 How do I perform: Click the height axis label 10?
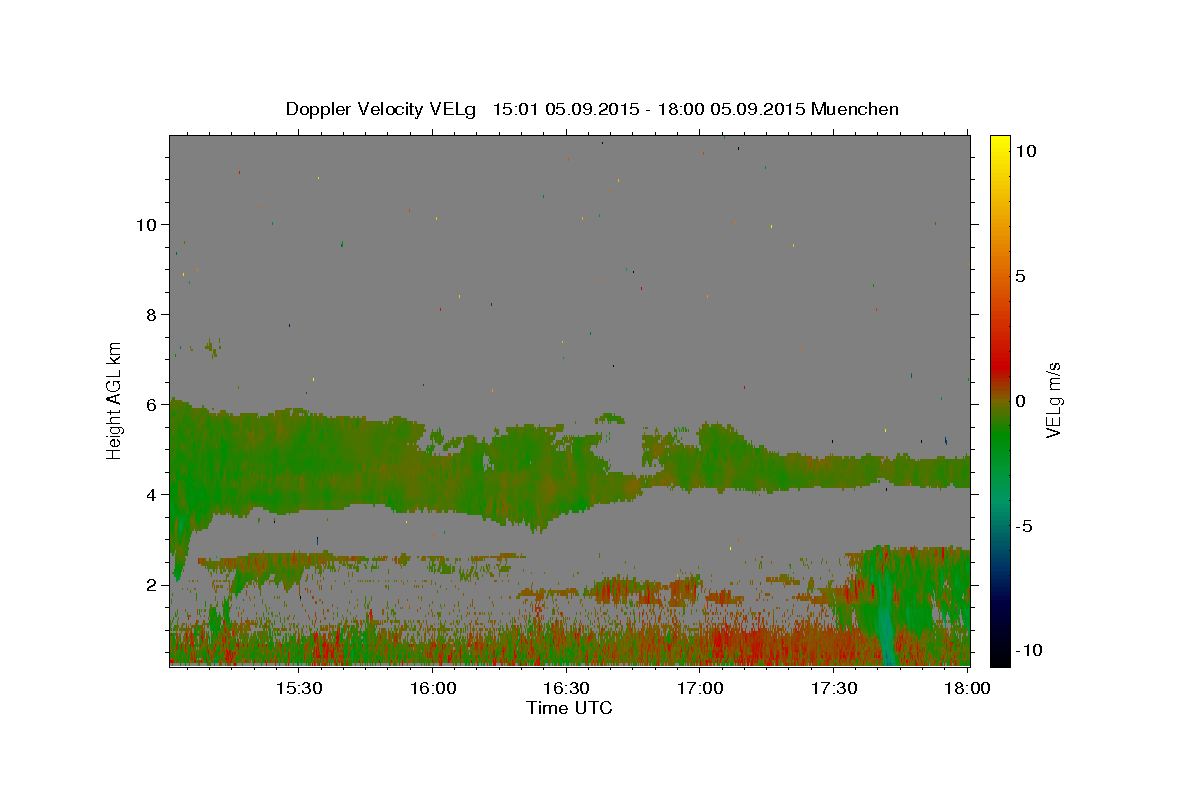[x=146, y=224]
